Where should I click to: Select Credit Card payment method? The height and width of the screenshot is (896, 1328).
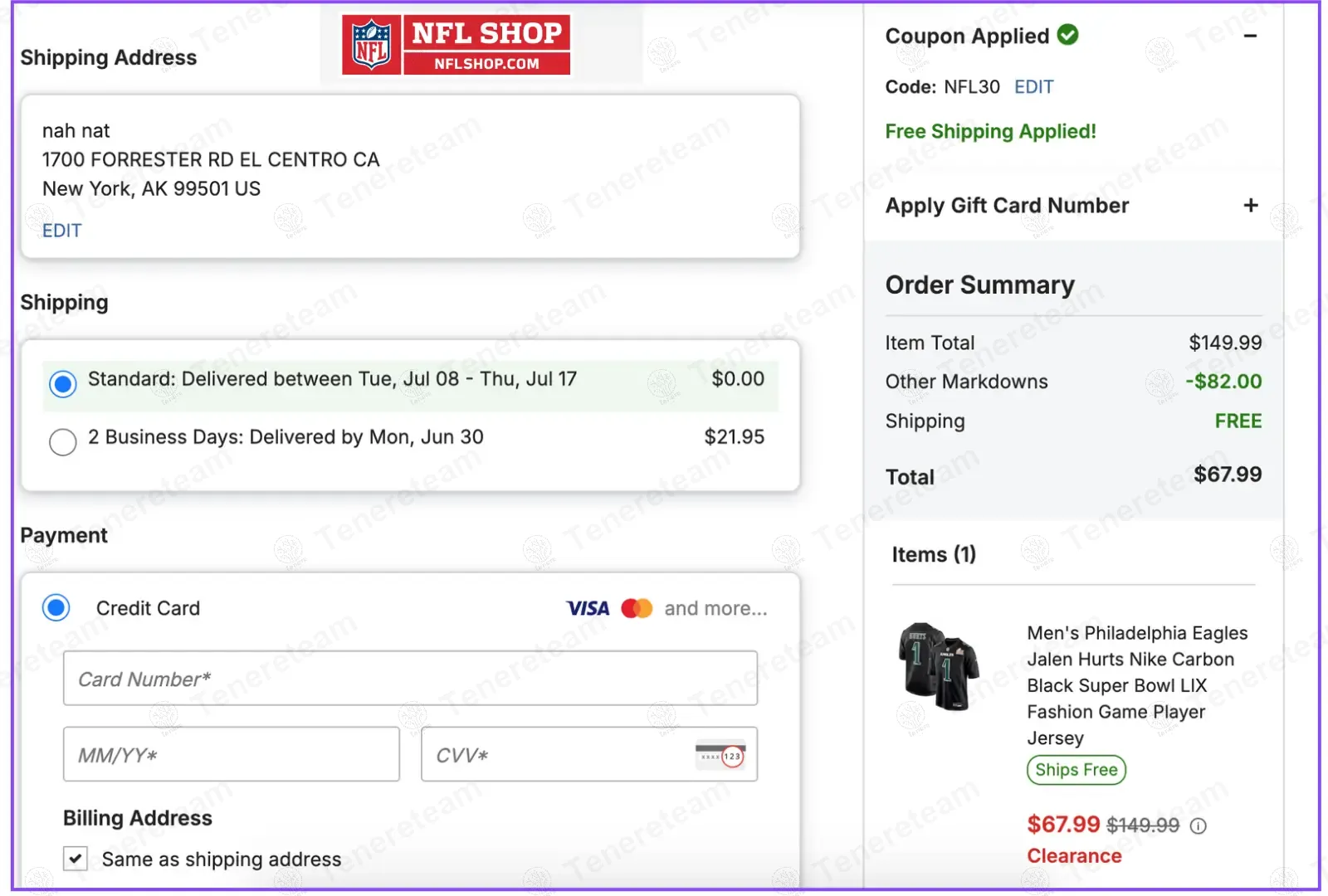(x=56, y=608)
